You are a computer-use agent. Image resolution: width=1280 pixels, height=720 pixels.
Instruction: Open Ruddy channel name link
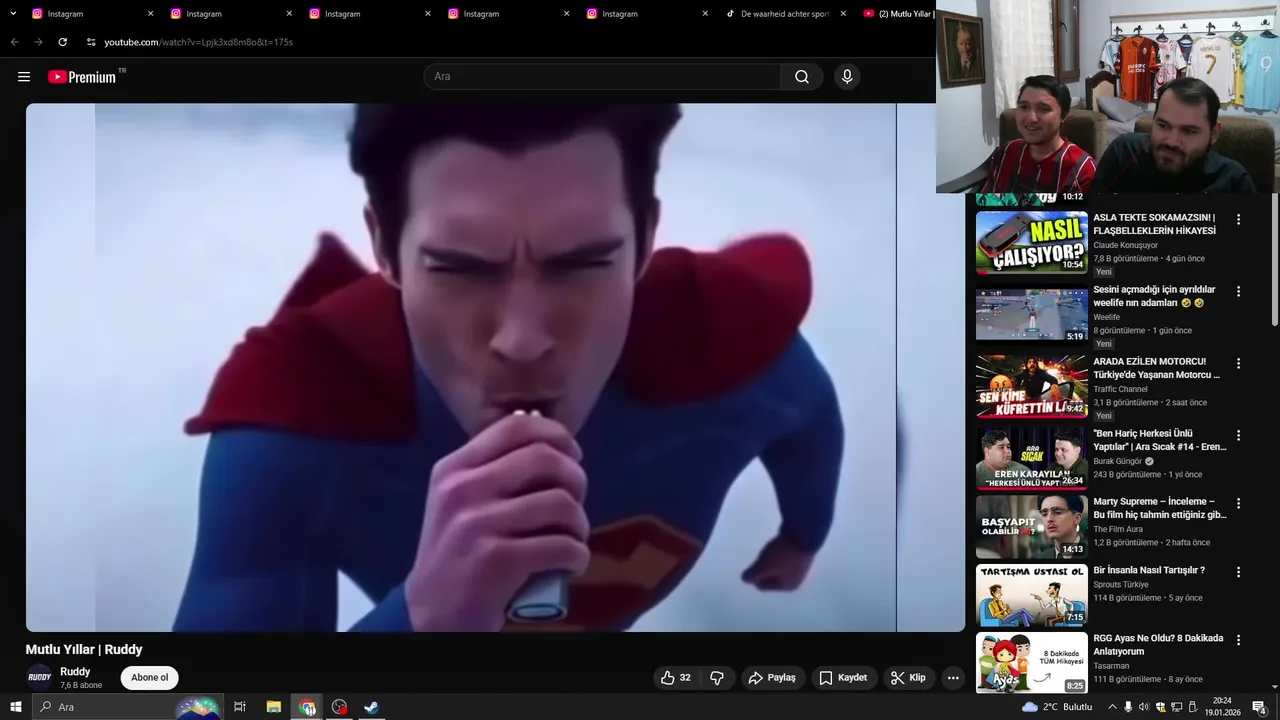coord(75,672)
